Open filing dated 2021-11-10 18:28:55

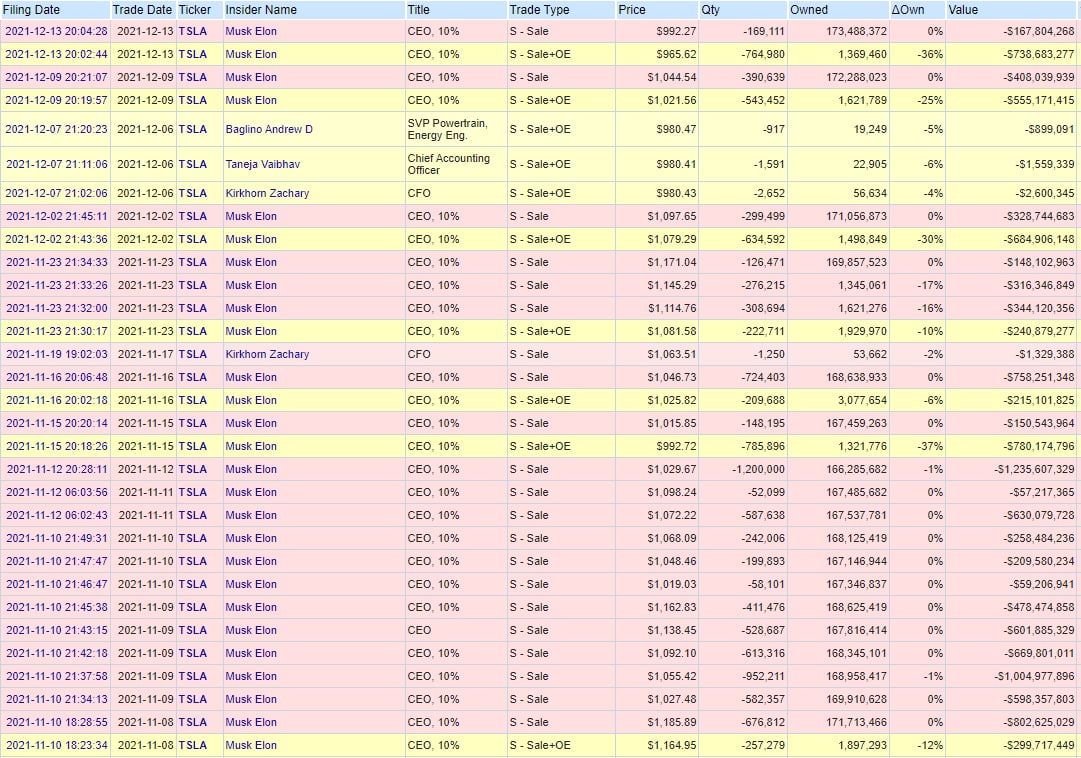pos(57,722)
